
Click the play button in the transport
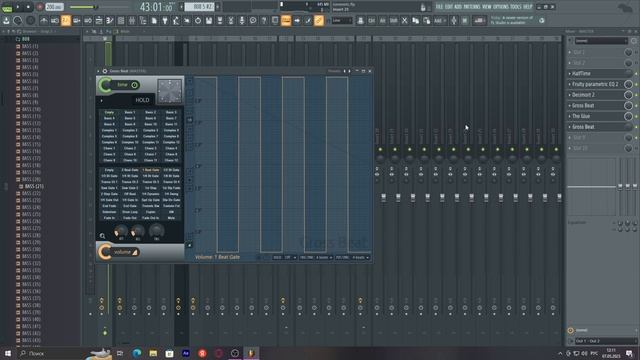coord(18,7)
